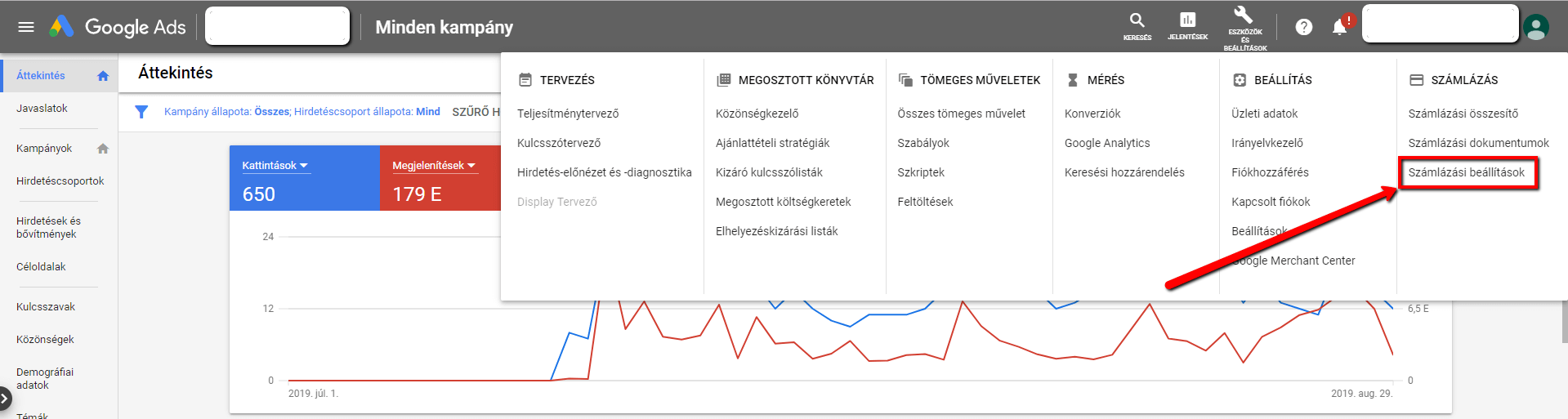
Task: View notifications via the bell icon
Action: tap(1340, 27)
